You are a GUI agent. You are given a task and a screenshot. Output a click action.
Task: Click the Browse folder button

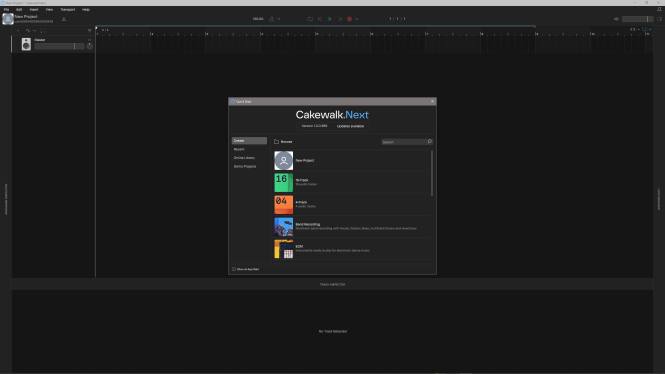point(283,142)
